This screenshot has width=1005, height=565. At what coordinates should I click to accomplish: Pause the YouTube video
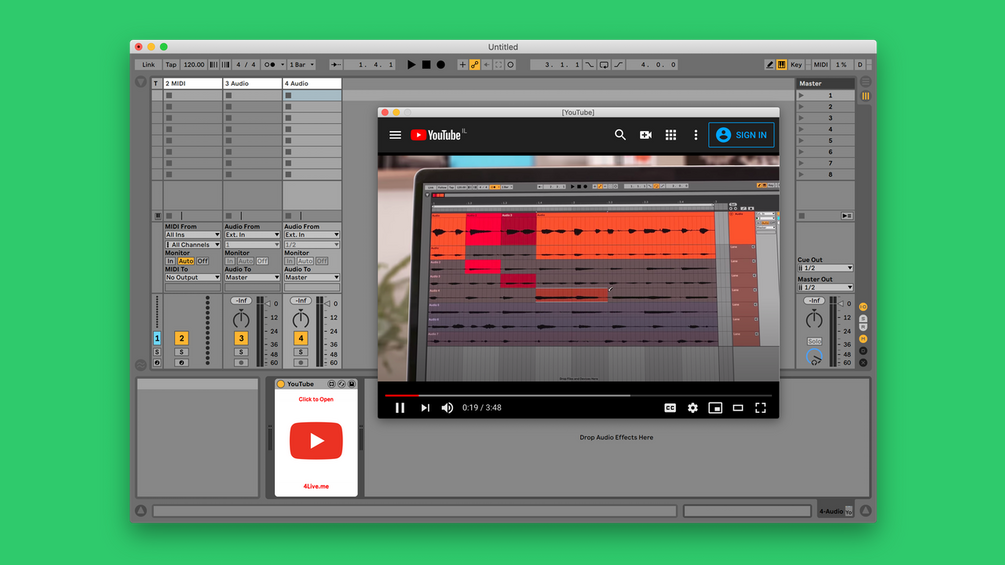coord(400,407)
